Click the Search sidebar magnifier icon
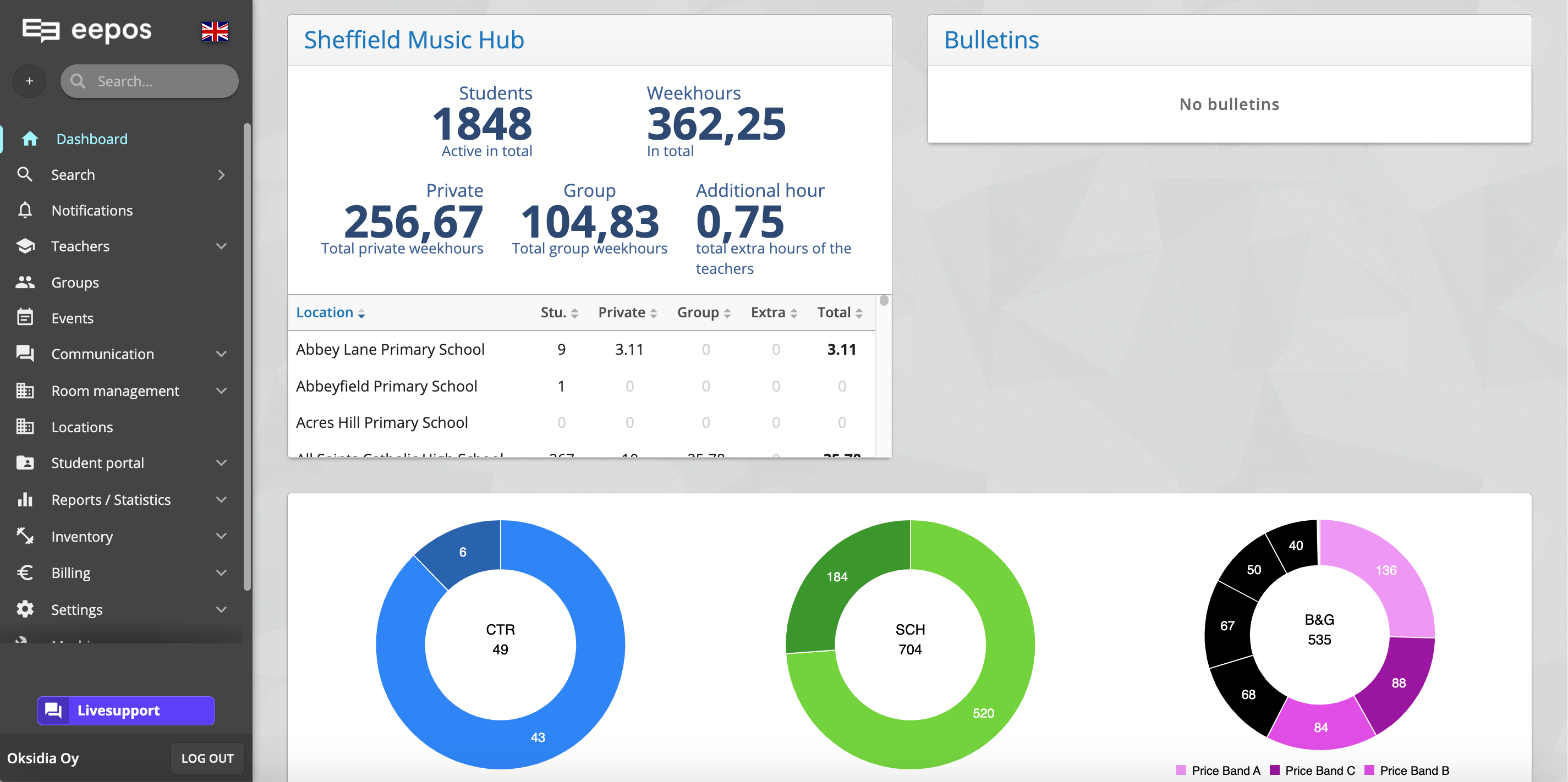This screenshot has width=1568, height=782. point(24,175)
